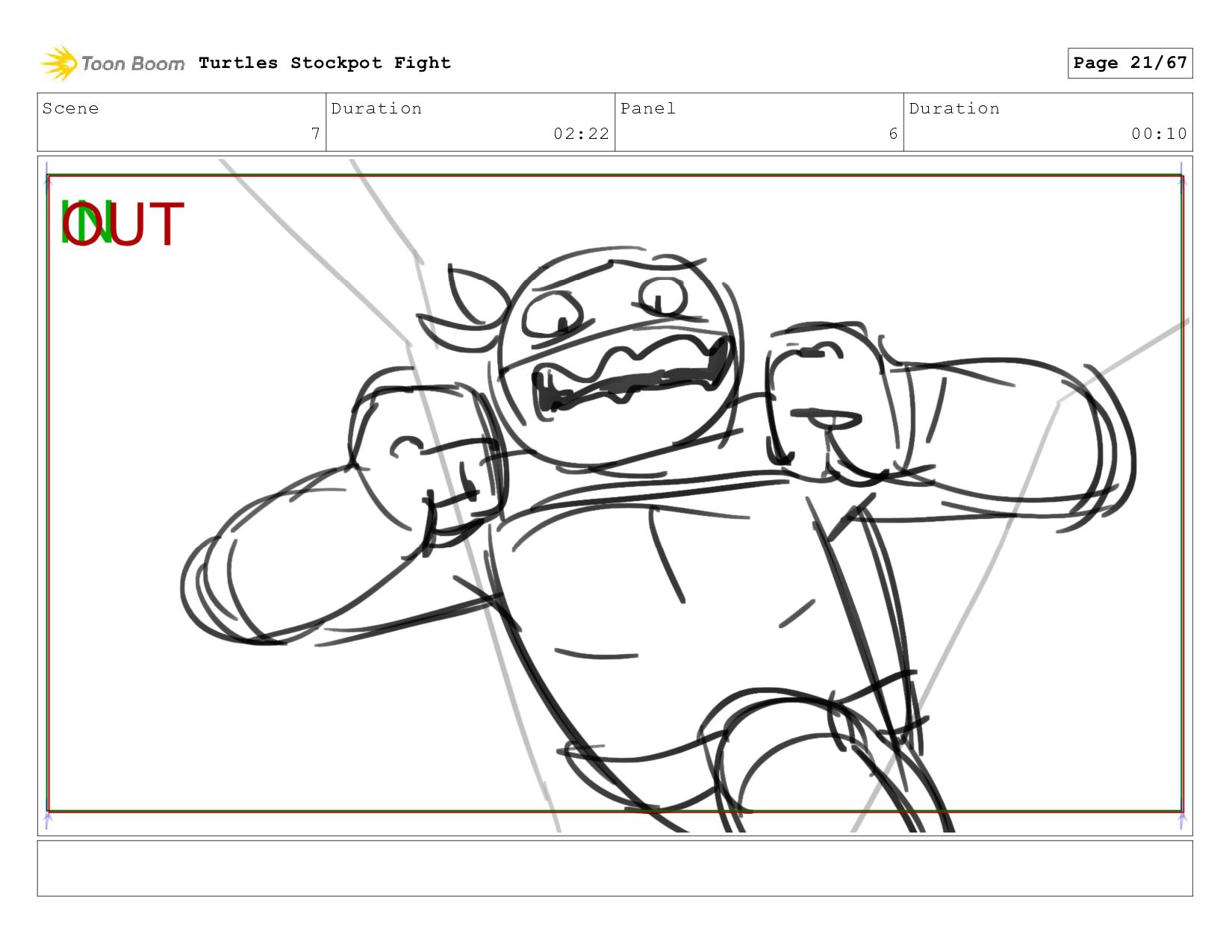Click the Toon Boom logo
This screenshot has width=1232, height=952.
coord(112,63)
